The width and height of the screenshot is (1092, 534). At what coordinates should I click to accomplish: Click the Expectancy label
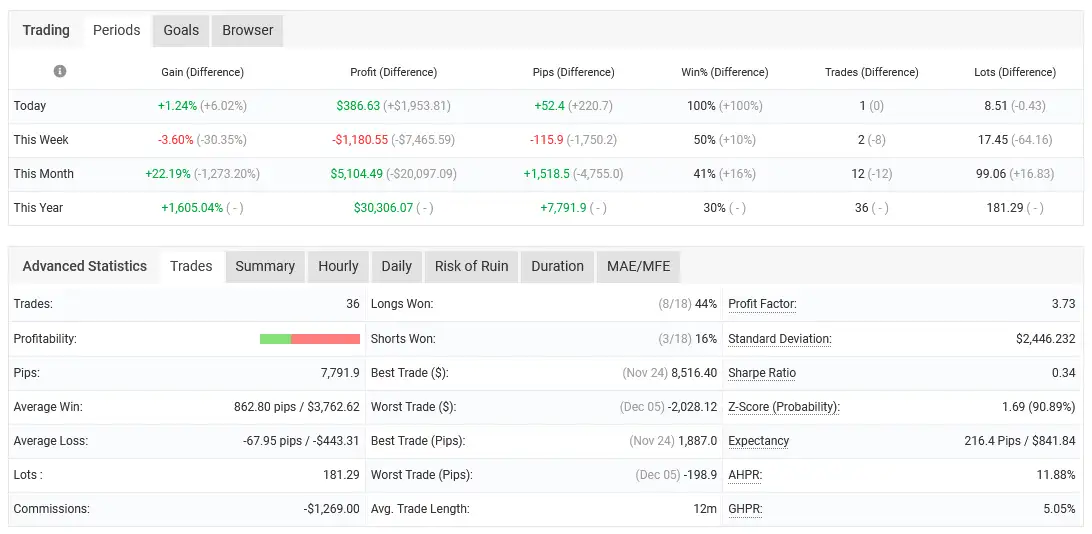pyautogui.click(x=758, y=441)
